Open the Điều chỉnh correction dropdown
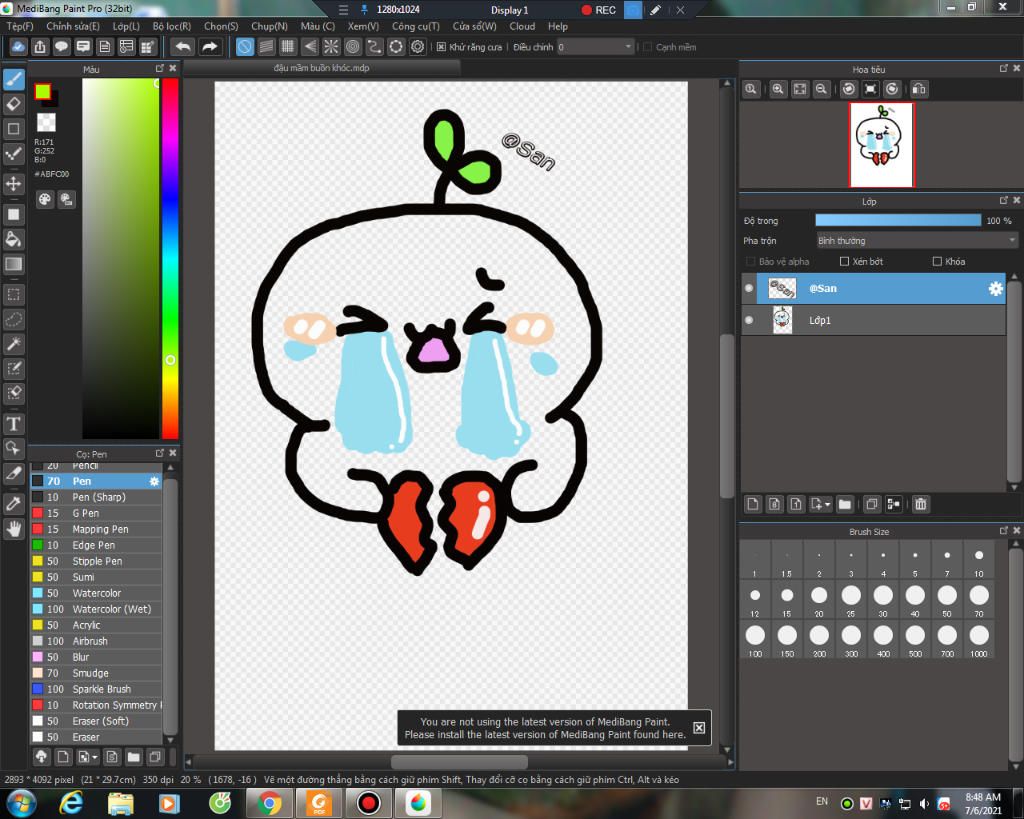The height and width of the screenshot is (819, 1024). click(595, 46)
